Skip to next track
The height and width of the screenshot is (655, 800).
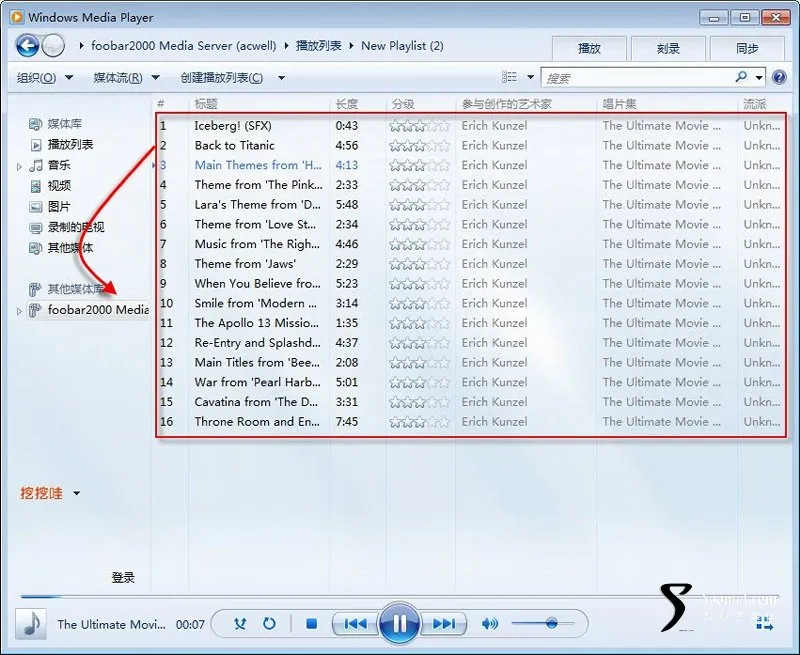click(443, 623)
